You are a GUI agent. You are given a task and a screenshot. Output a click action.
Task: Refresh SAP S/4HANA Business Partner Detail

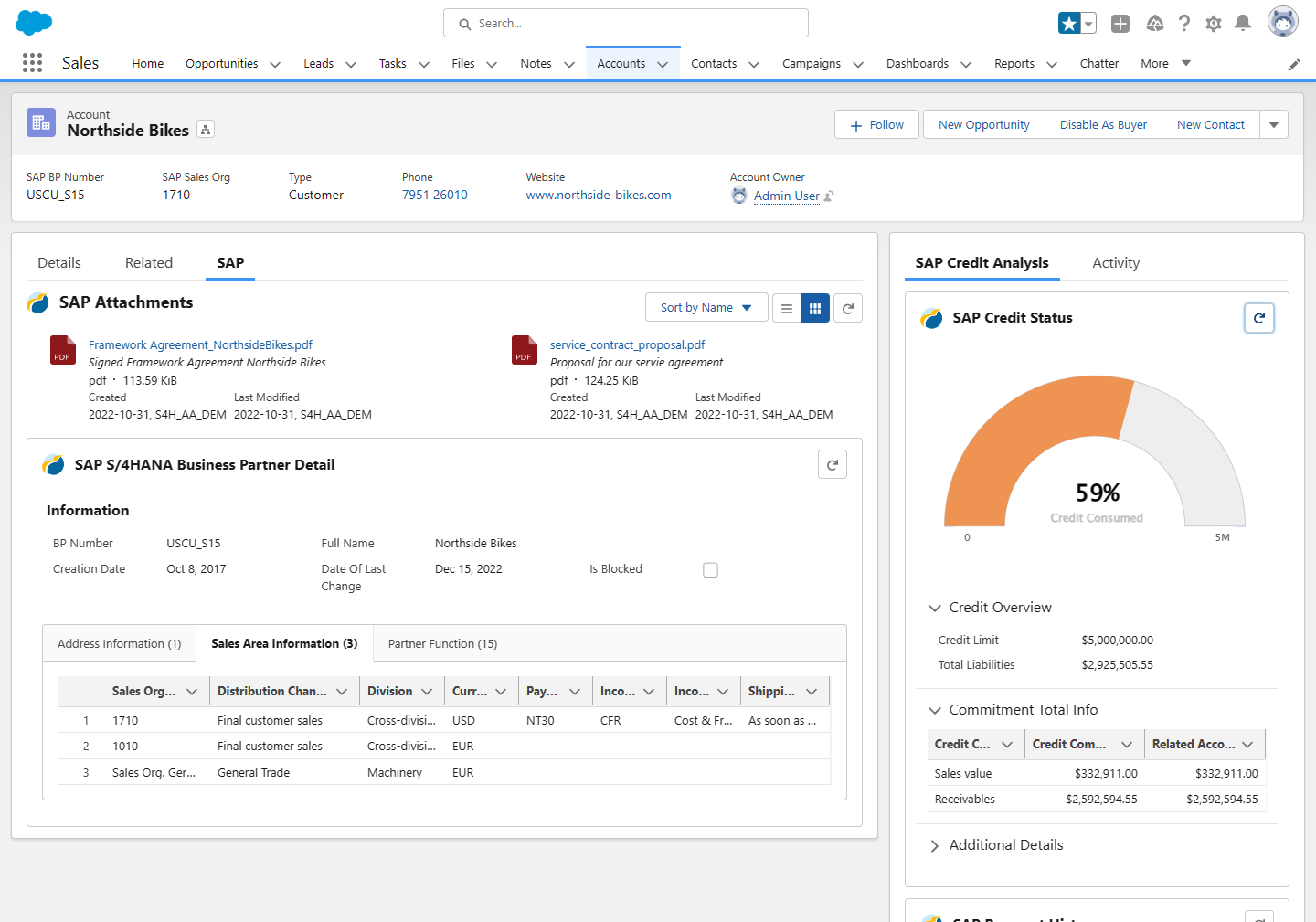833,465
